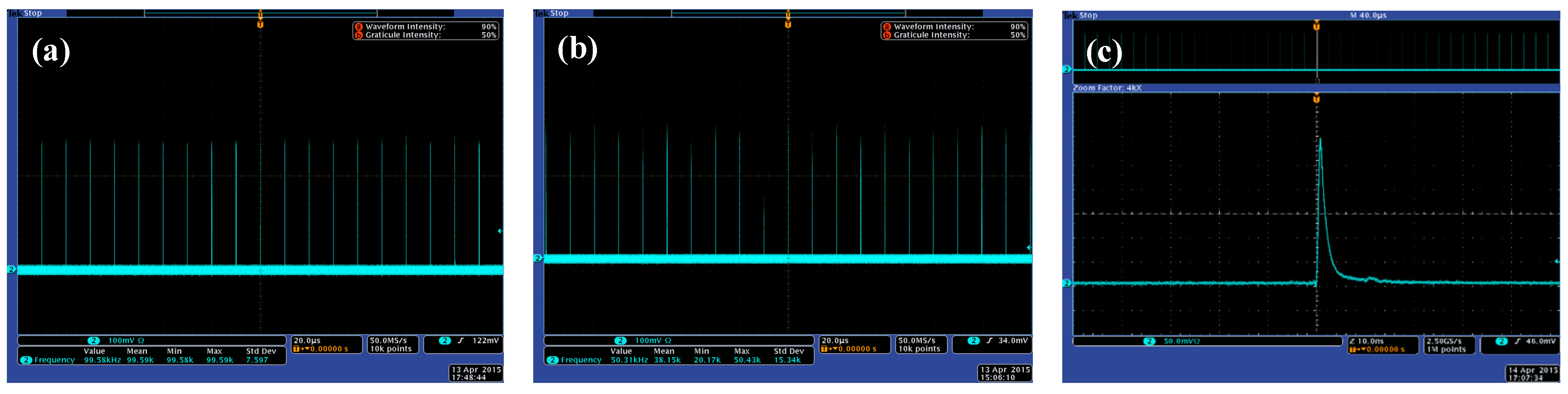
Task: Click the 17:48:44 date timestamp box
Action: click(476, 373)
